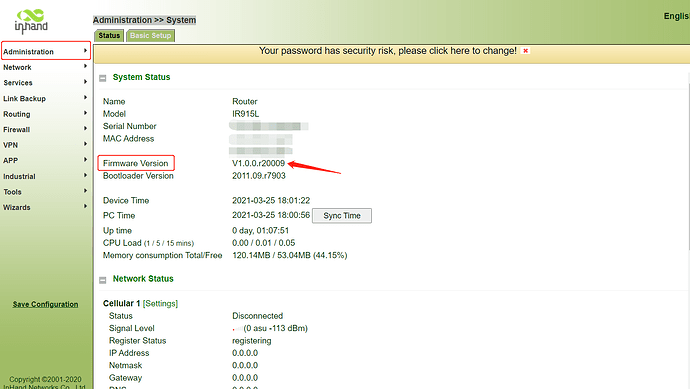Expand the Firewall submenu arrow
The image size is (690, 389).
pos(85,128)
